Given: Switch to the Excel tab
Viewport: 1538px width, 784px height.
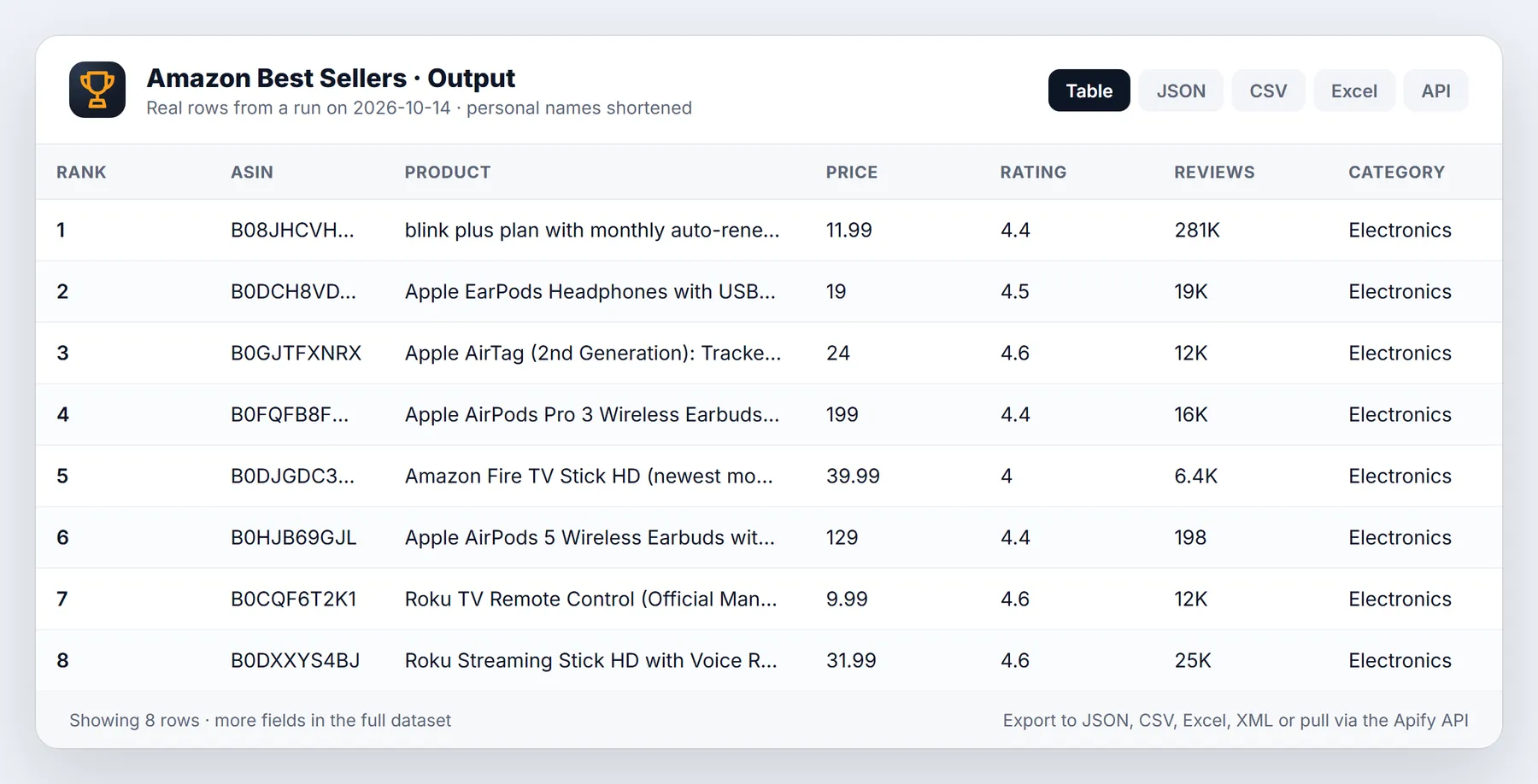Looking at the screenshot, I should coord(1354,91).
